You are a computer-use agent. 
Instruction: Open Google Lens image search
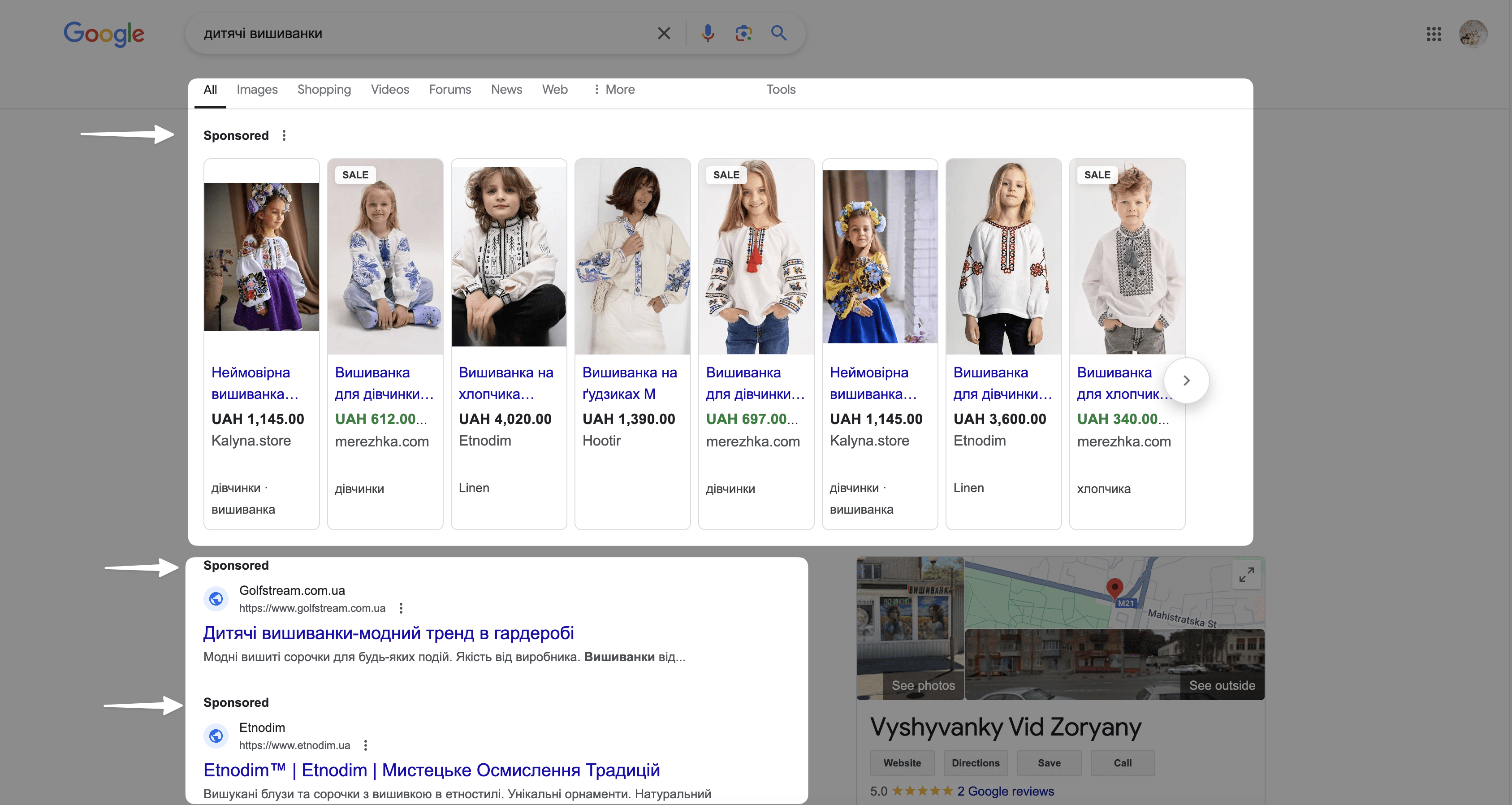tap(743, 34)
